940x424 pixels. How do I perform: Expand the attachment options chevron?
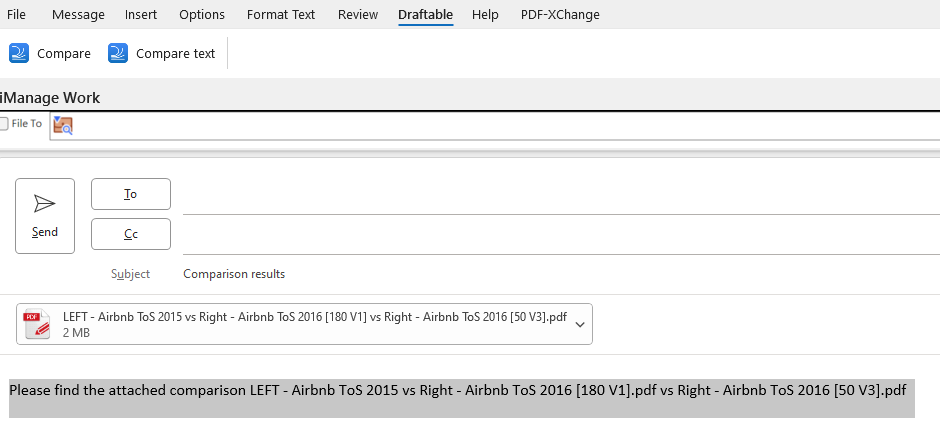(x=580, y=324)
